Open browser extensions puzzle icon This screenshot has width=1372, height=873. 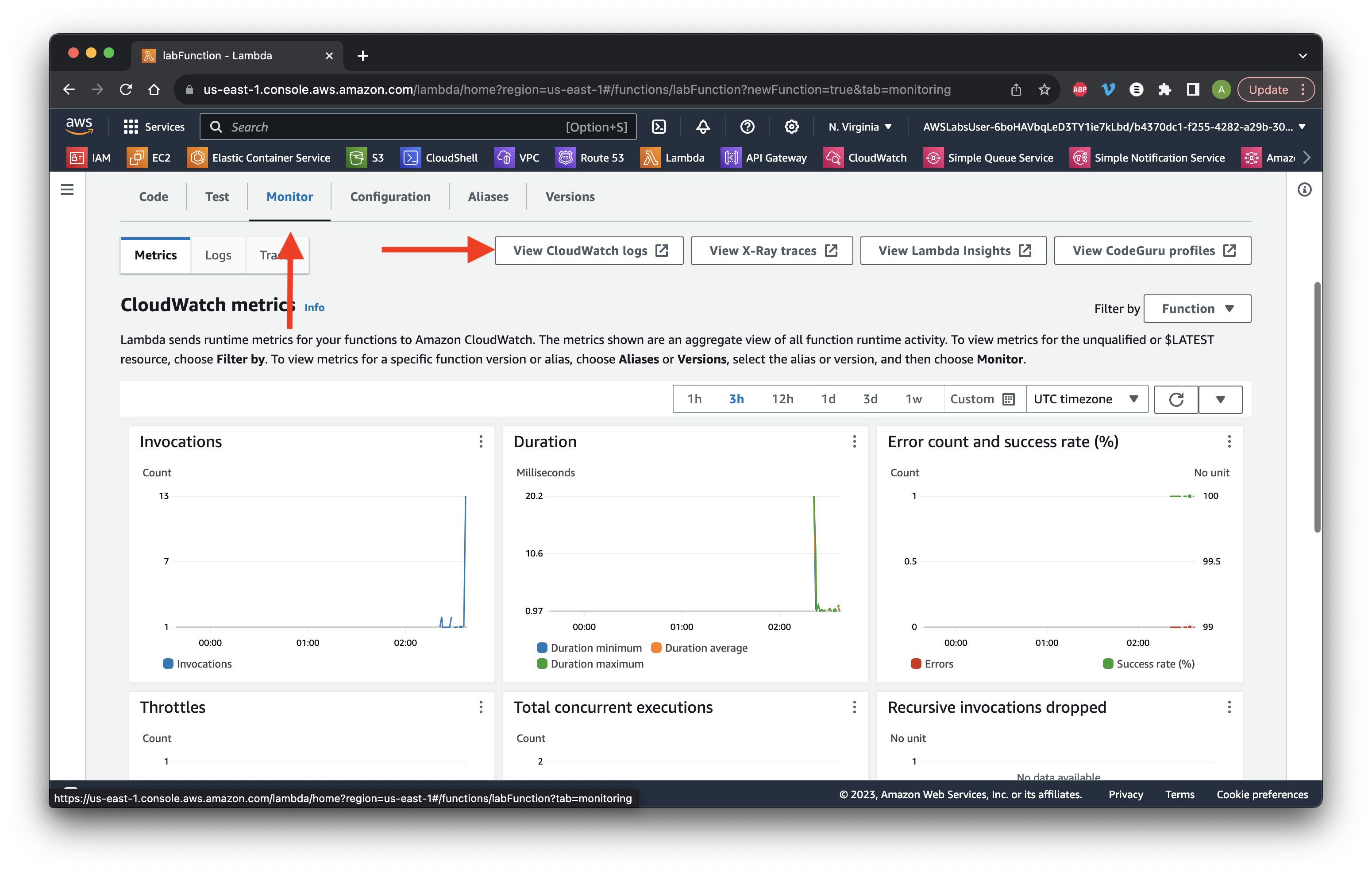(x=1164, y=89)
